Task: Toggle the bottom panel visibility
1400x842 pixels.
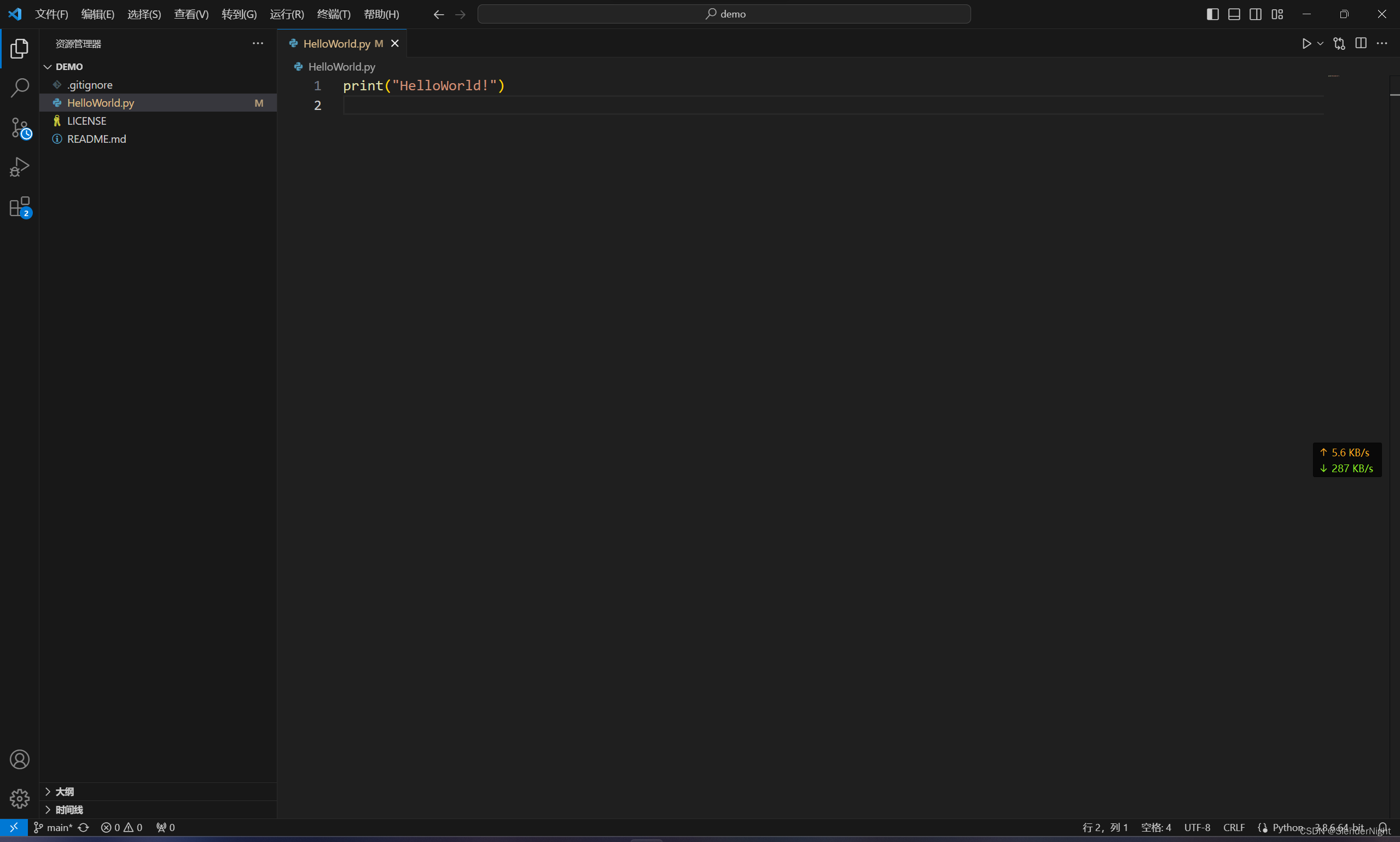Action: point(1234,14)
